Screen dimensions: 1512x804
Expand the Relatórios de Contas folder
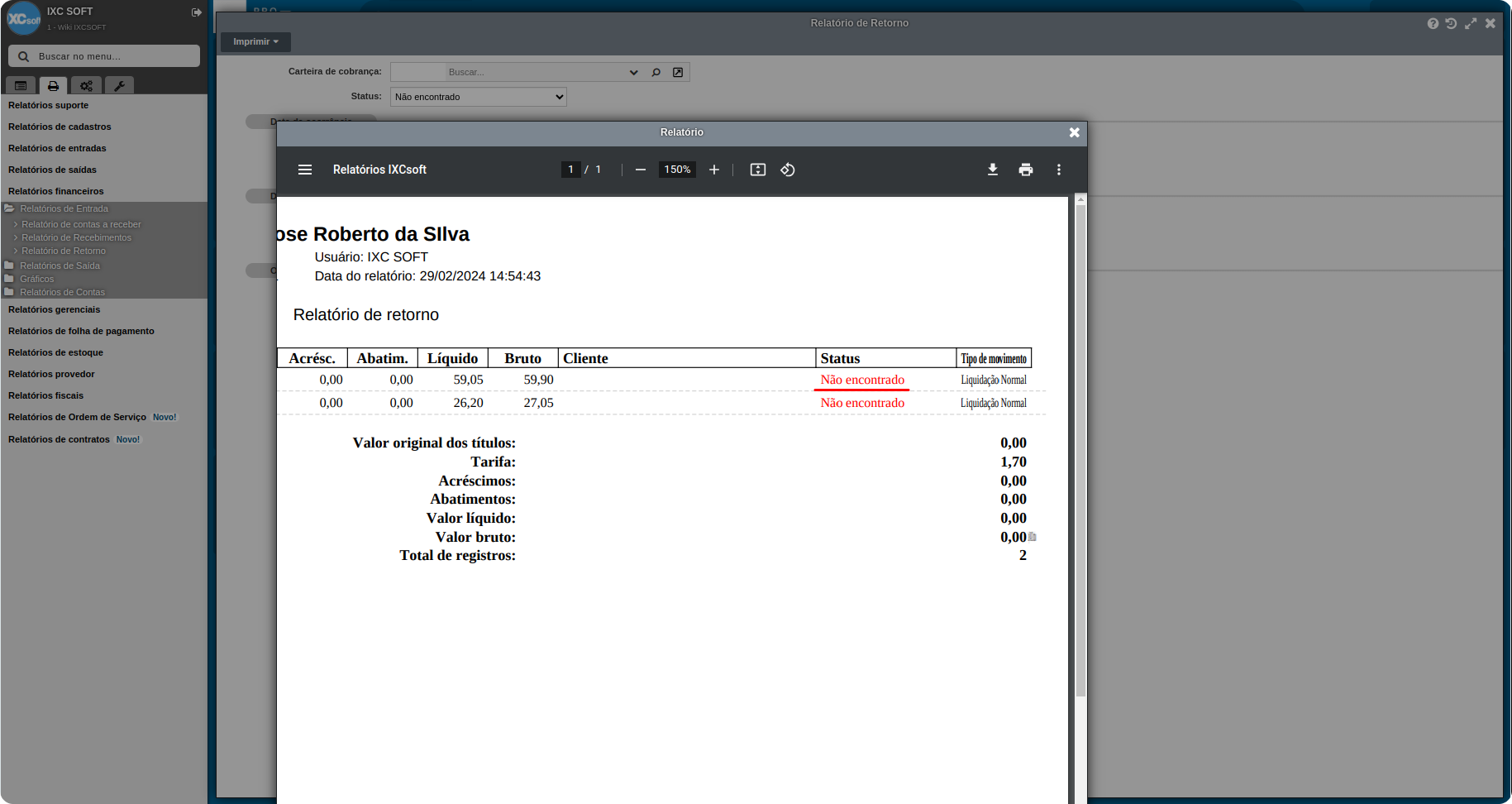[x=62, y=292]
